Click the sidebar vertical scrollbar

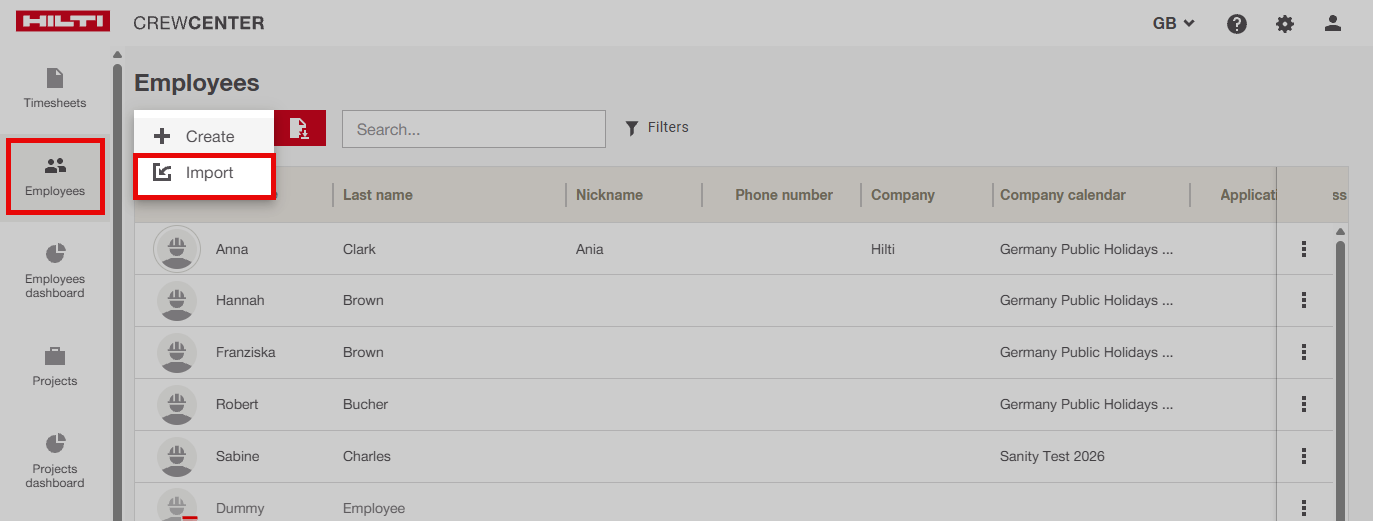point(117,290)
